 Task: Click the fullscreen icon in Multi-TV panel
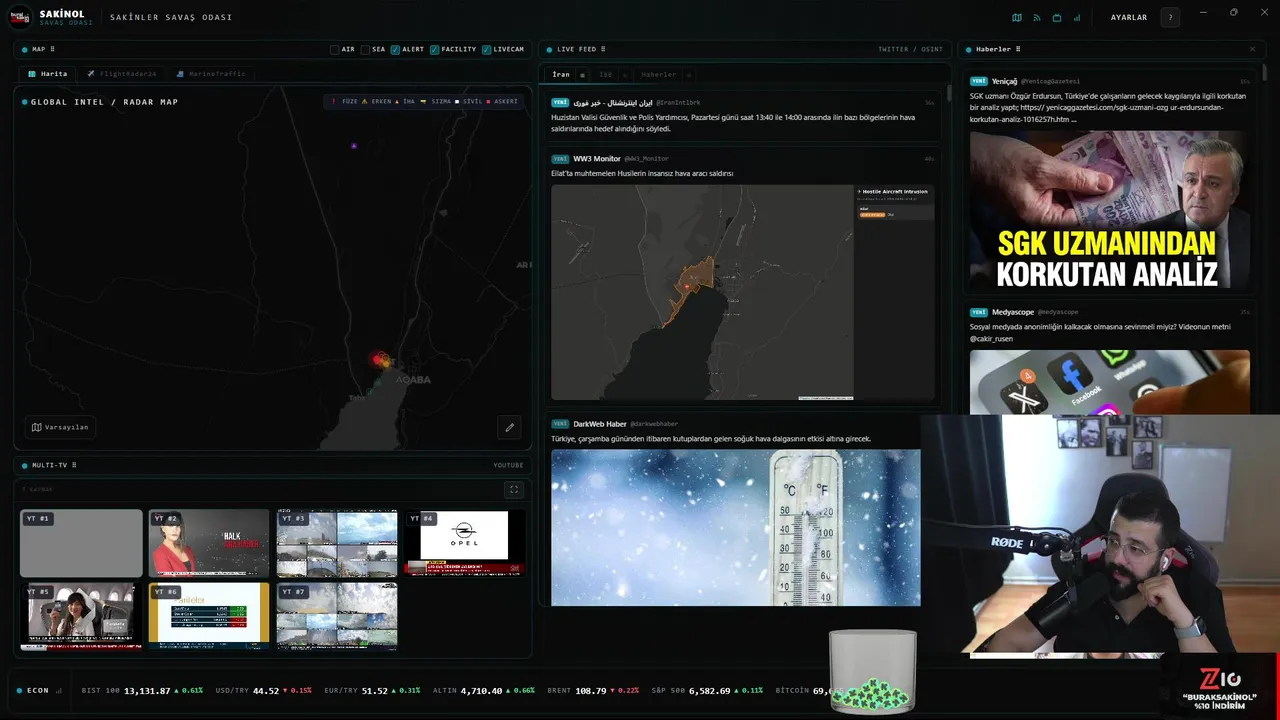514,489
